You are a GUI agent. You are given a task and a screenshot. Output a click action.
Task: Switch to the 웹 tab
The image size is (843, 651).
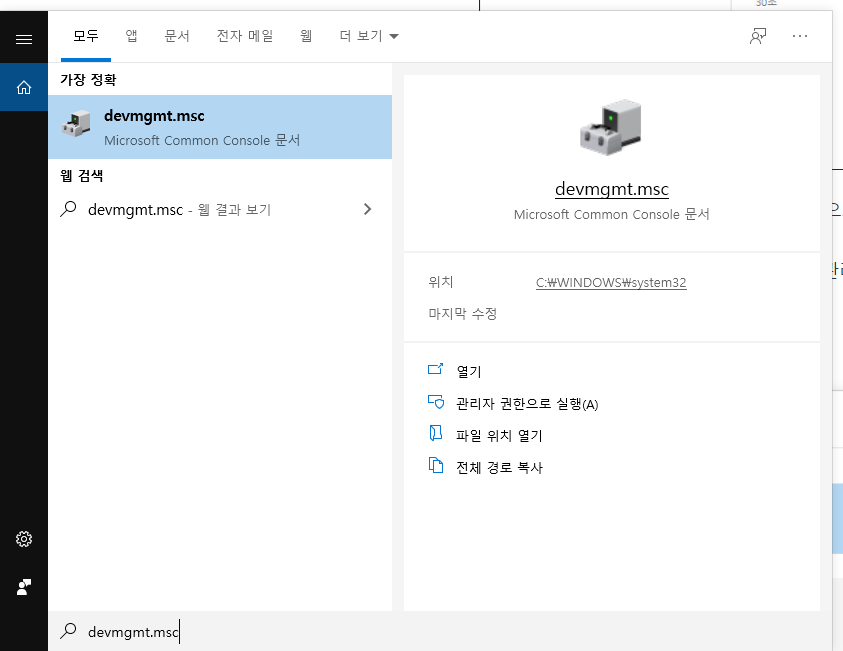306,36
